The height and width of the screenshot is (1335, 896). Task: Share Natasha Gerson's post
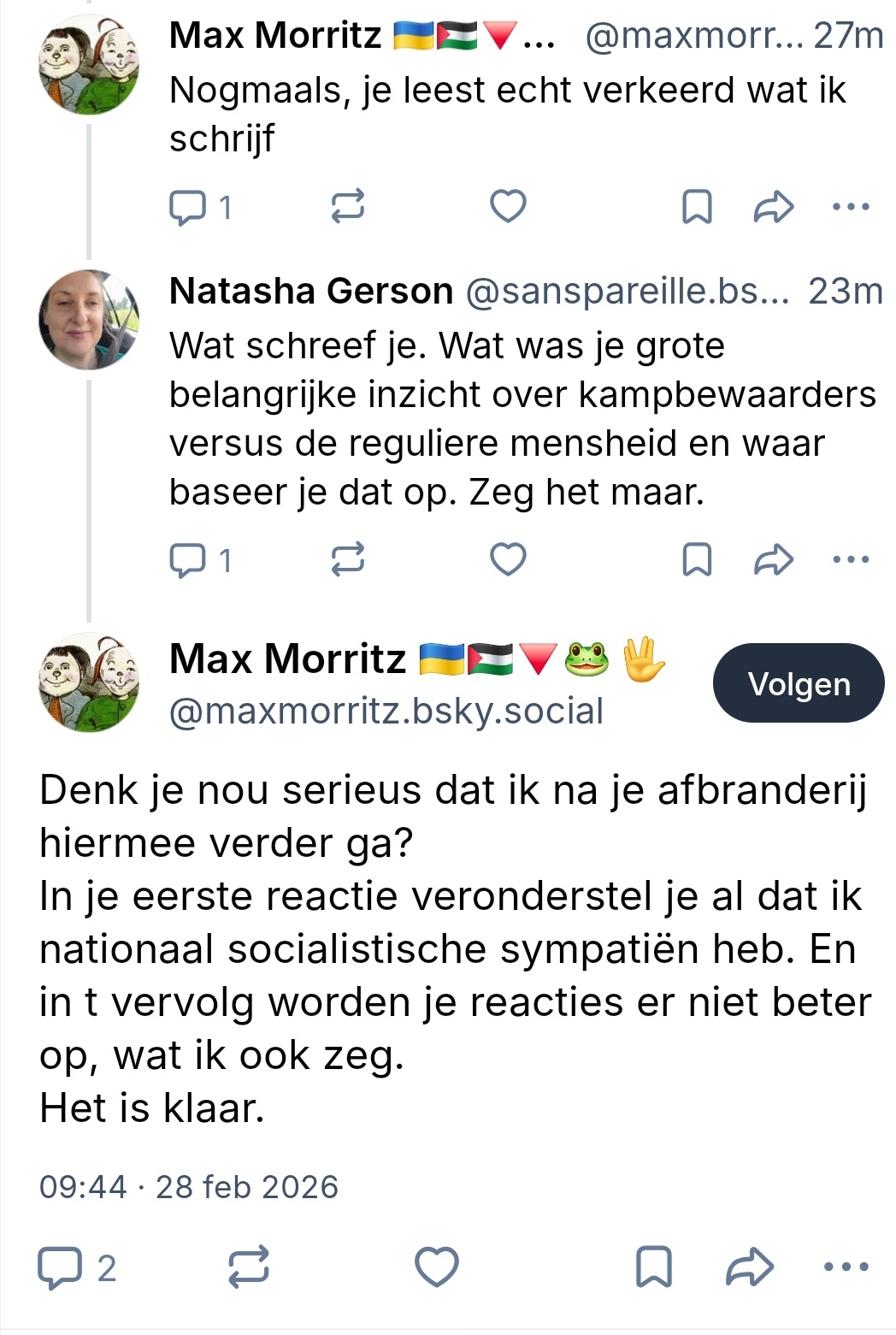pyautogui.click(x=774, y=560)
